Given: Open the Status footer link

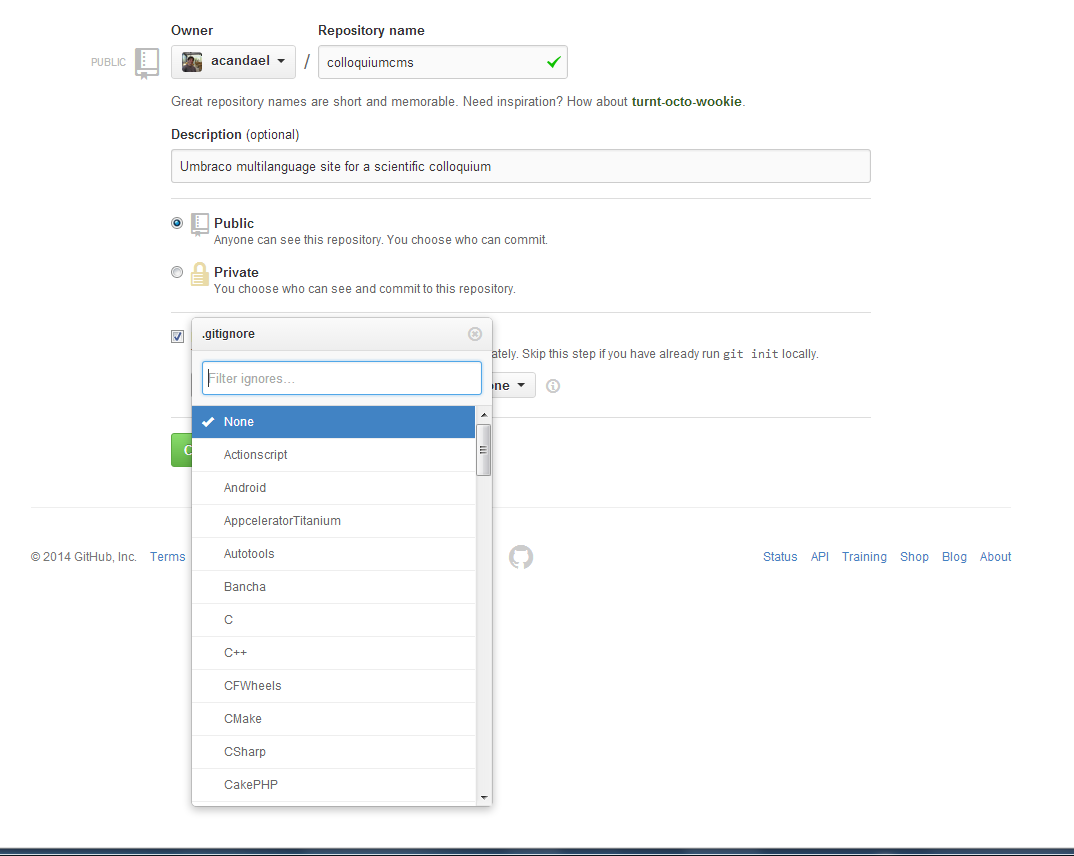Looking at the screenshot, I should point(780,557).
